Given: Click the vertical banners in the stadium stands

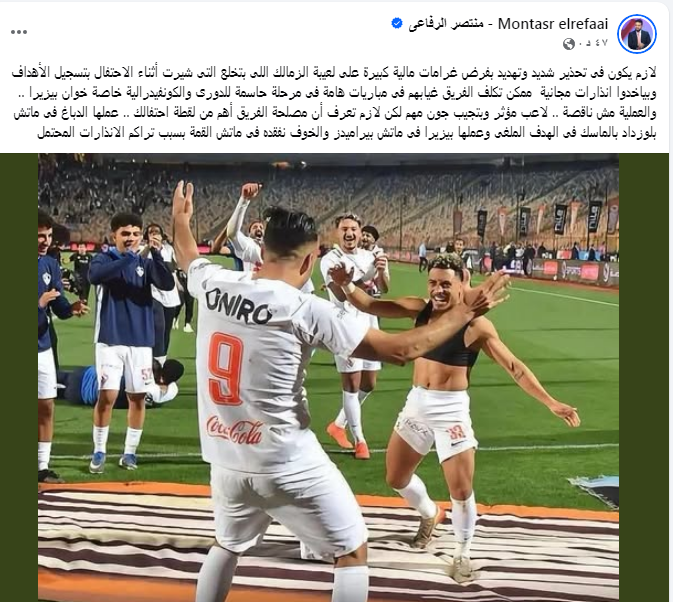Looking at the screenshot, I should pyautogui.click(x=556, y=219).
